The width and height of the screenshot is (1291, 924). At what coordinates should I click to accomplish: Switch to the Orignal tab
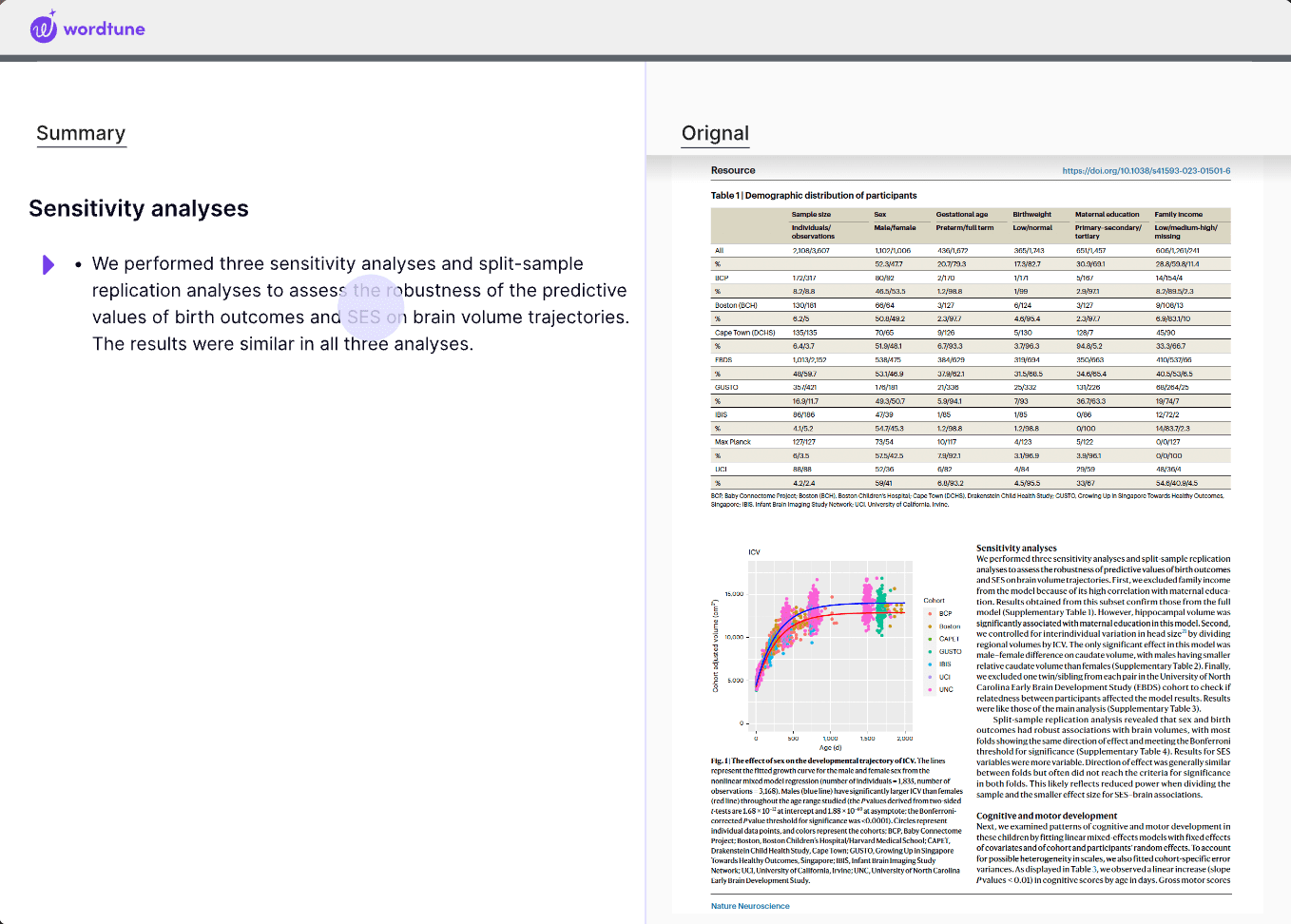point(715,133)
